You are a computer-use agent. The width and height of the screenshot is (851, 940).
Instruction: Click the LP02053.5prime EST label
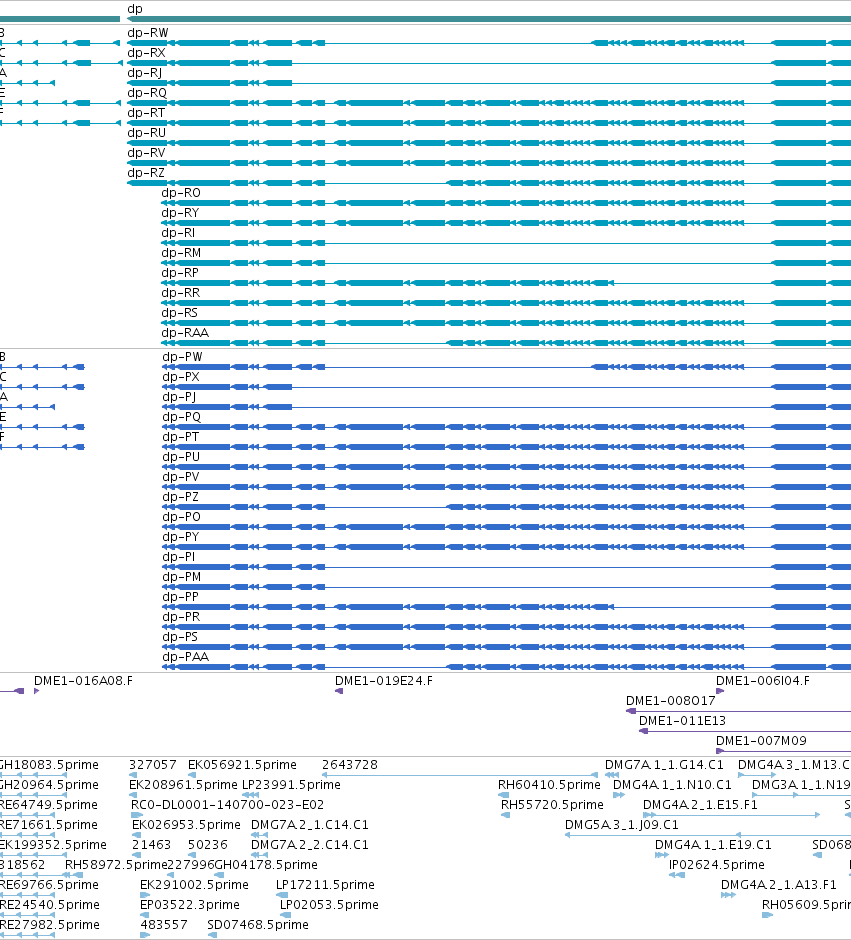[x=329, y=905]
